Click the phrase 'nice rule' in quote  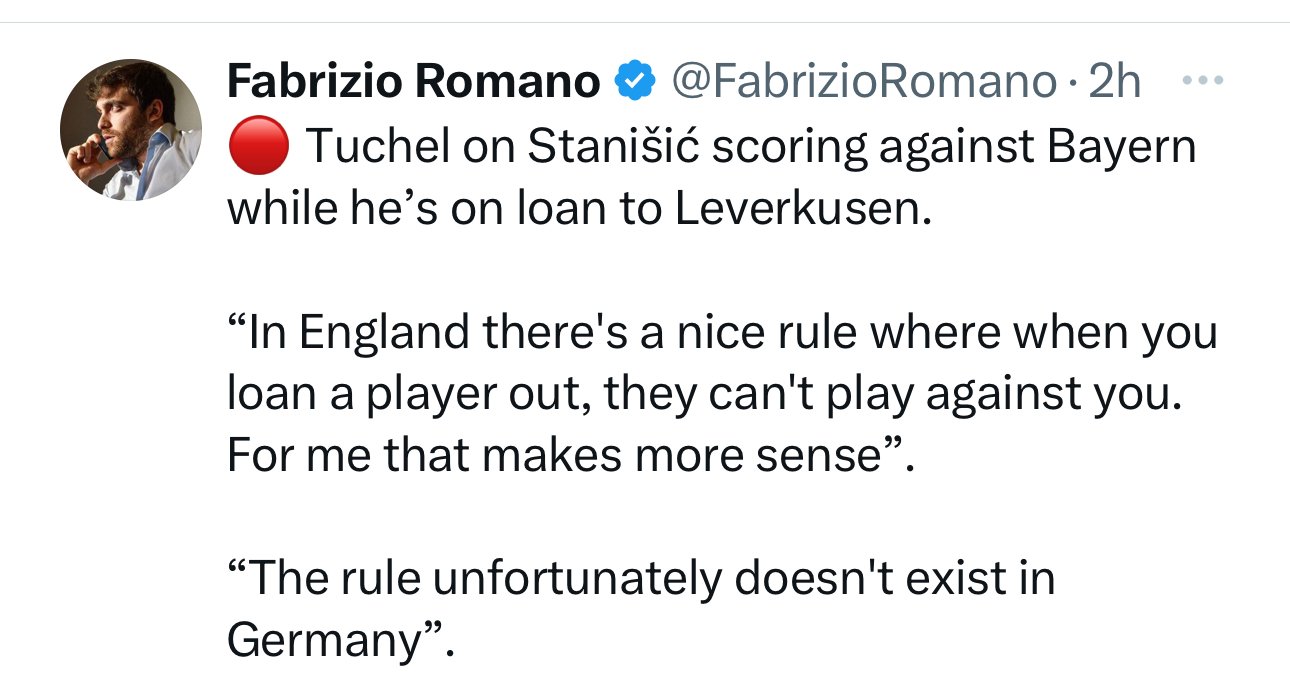pyautogui.click(x=736, y=332)
